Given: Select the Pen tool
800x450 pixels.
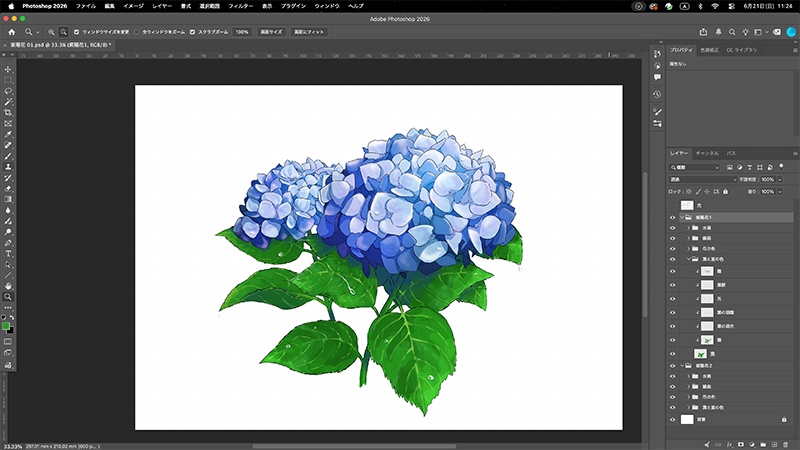Looking at the screenshot, I should (x=8, y=243).
